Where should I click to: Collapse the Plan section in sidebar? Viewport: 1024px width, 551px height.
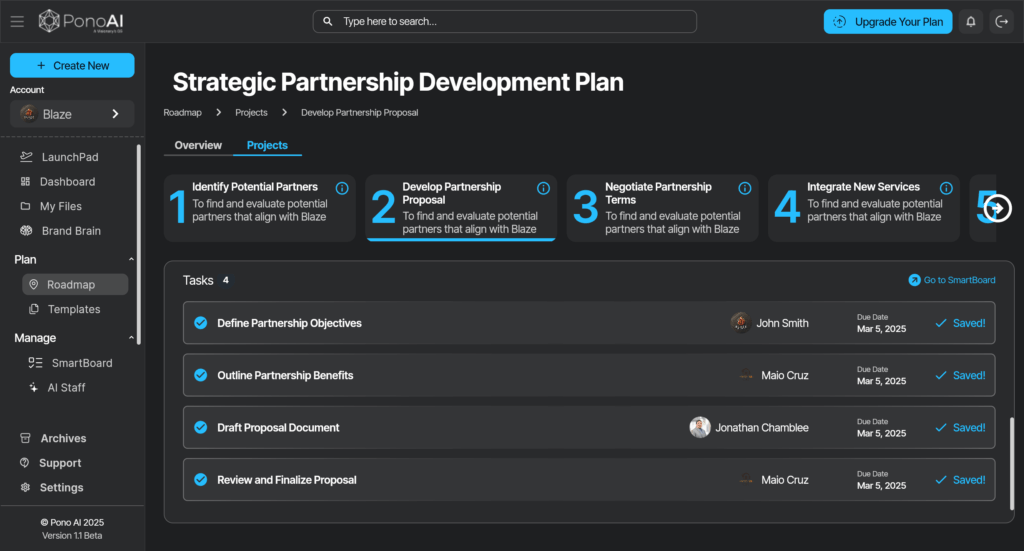pyautogui.click(x=131, y=260)
